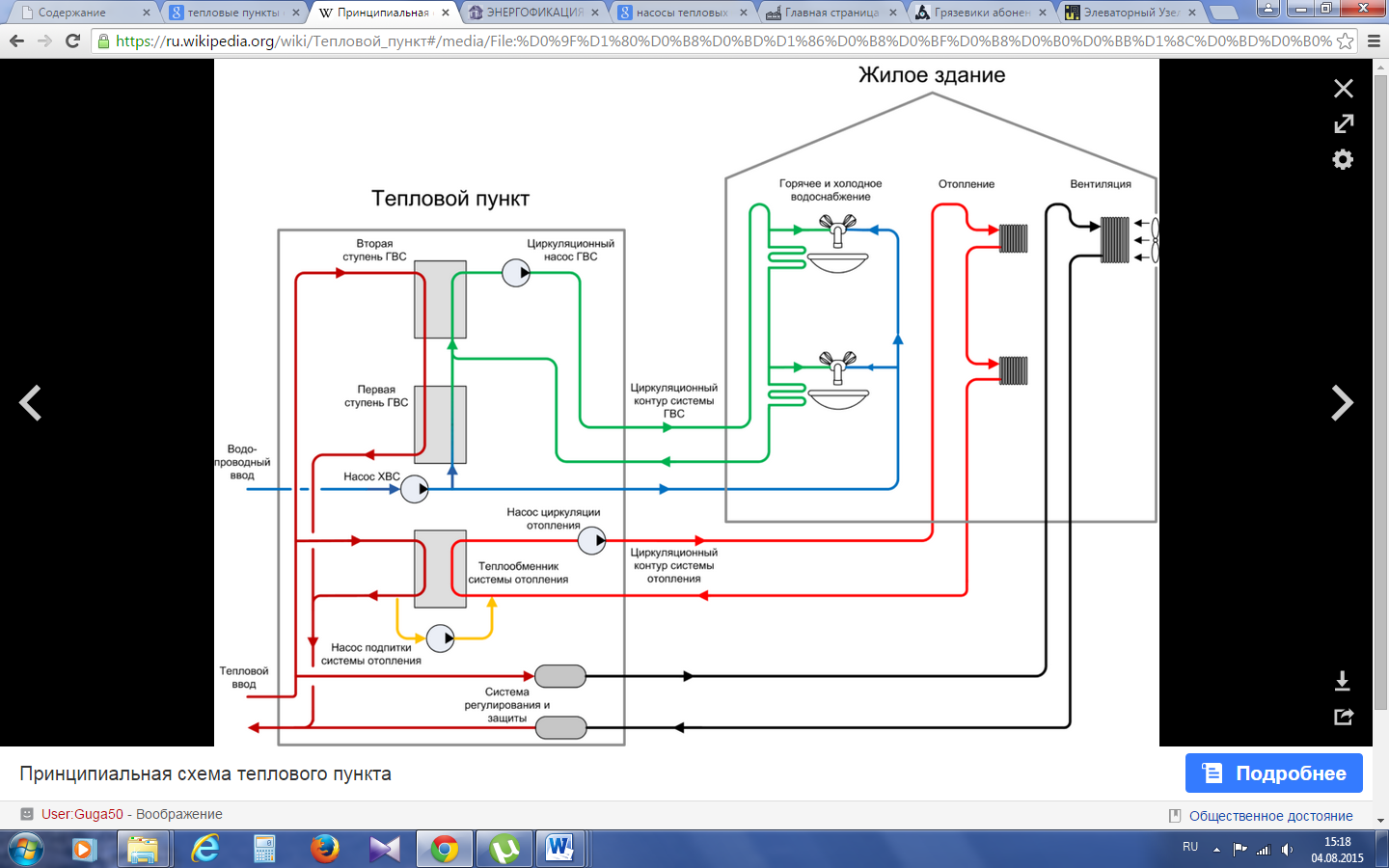This screenshot has width=1389, height=868.
Task: Click the heating system diagram image
Action: click(687, 402)
